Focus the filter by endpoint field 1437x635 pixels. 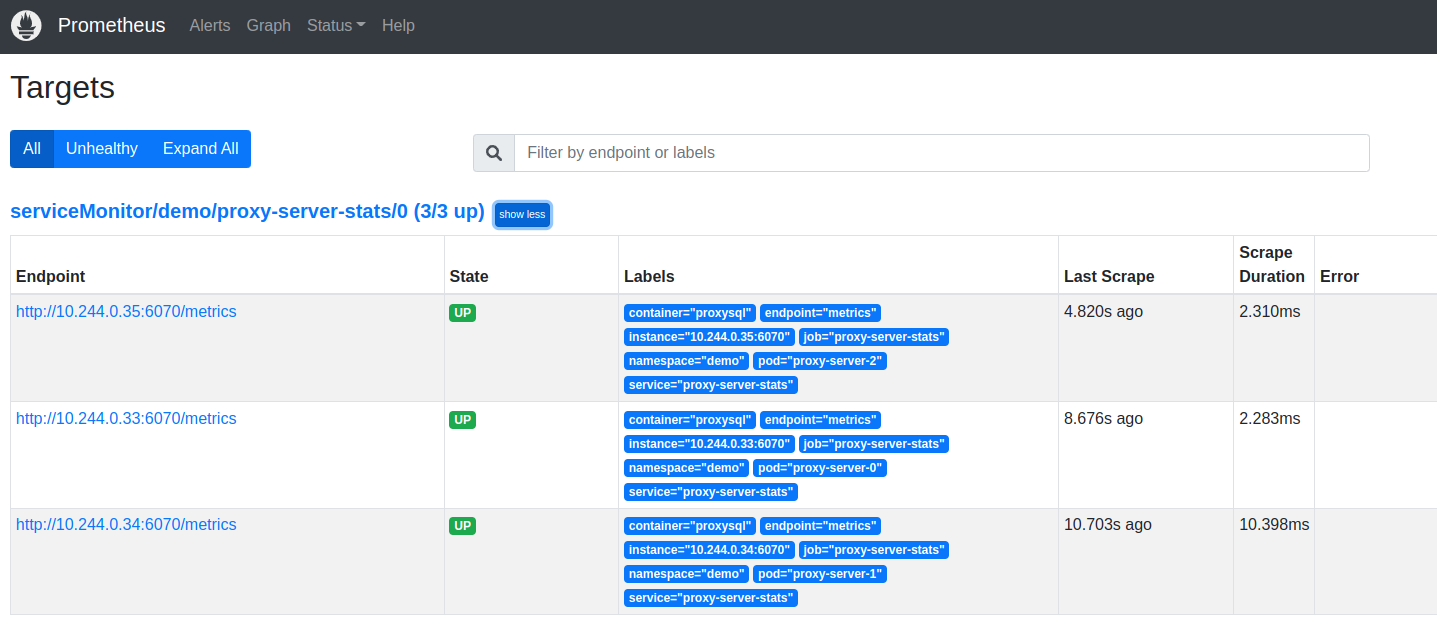tap(940, 153)
